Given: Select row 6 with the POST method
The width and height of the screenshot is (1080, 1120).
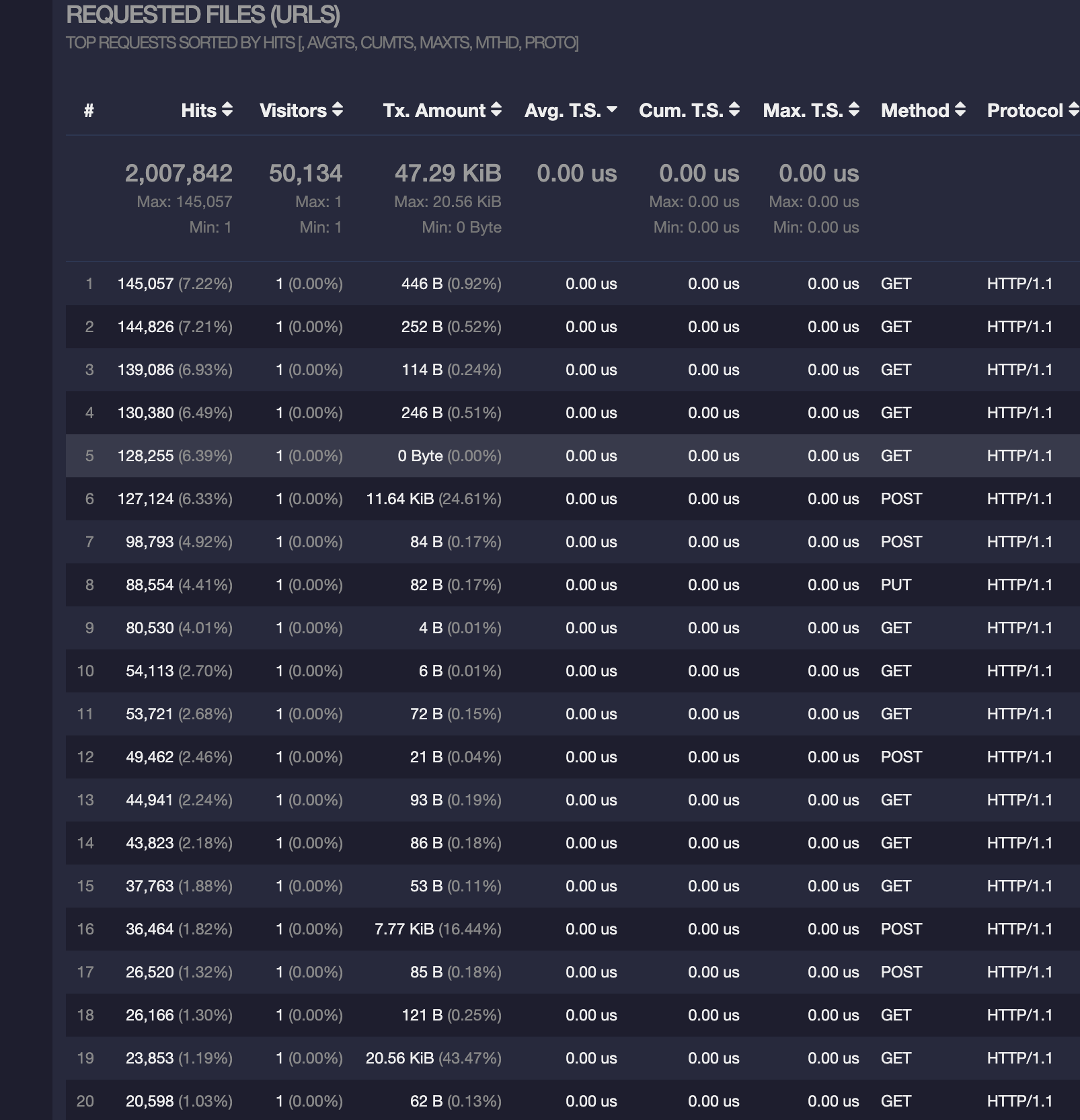Looking at the screenshot, I should [538, 499].
